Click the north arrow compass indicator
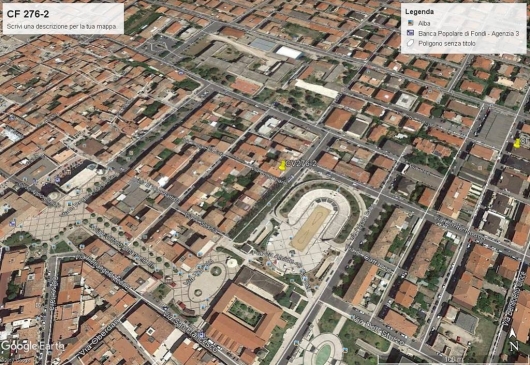The width and height of the screenshot is (530, 365). pos(513,339)
